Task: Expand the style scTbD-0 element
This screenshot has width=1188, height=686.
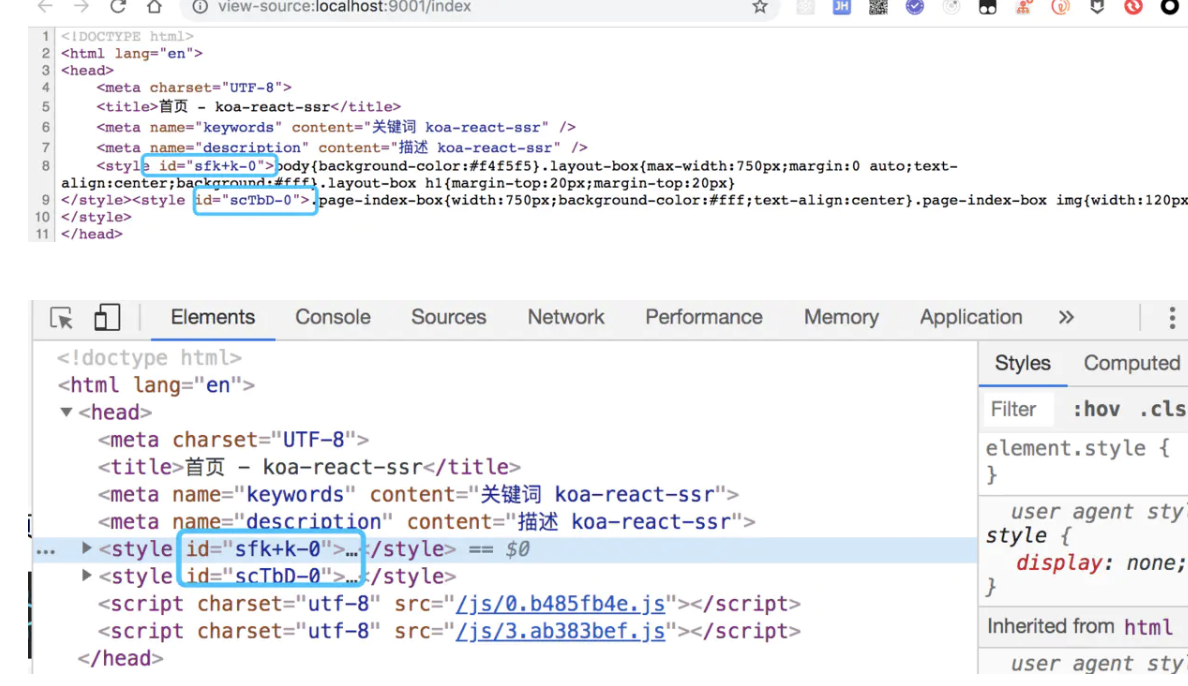Action: (87, 575)
